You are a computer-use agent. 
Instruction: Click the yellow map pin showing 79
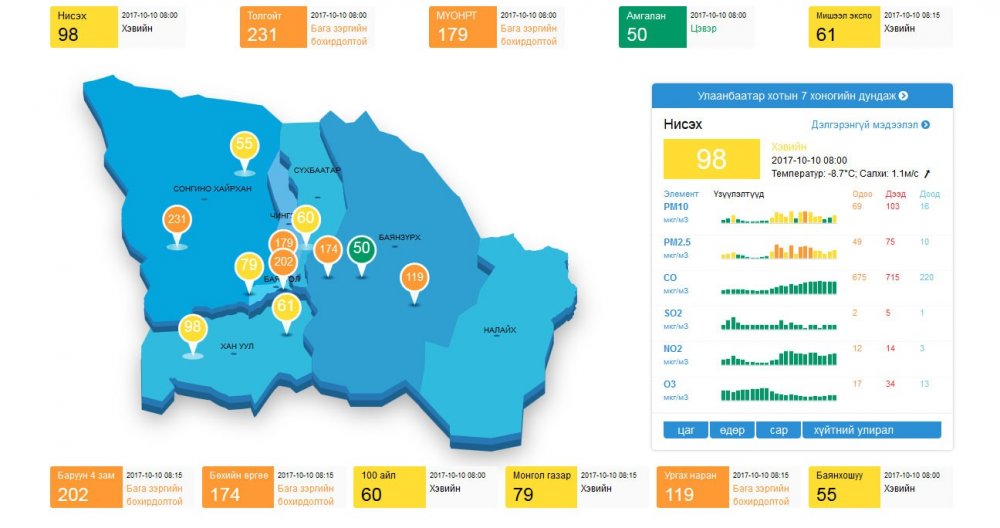pyautogui.click(x=248, y=267)
